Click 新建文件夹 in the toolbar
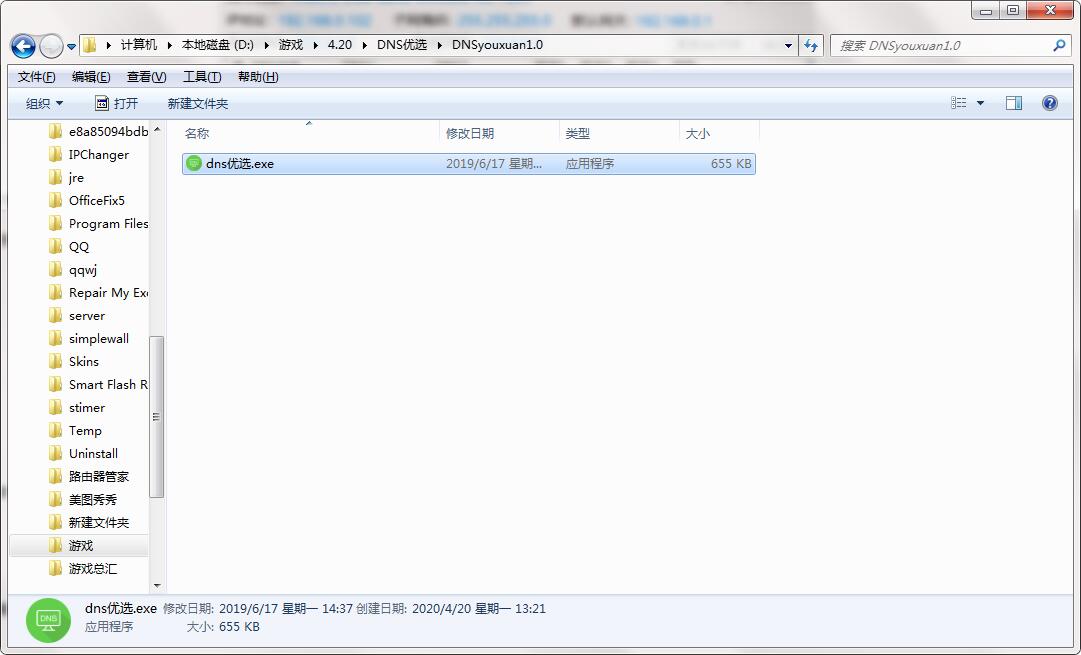 pos(197,103)
